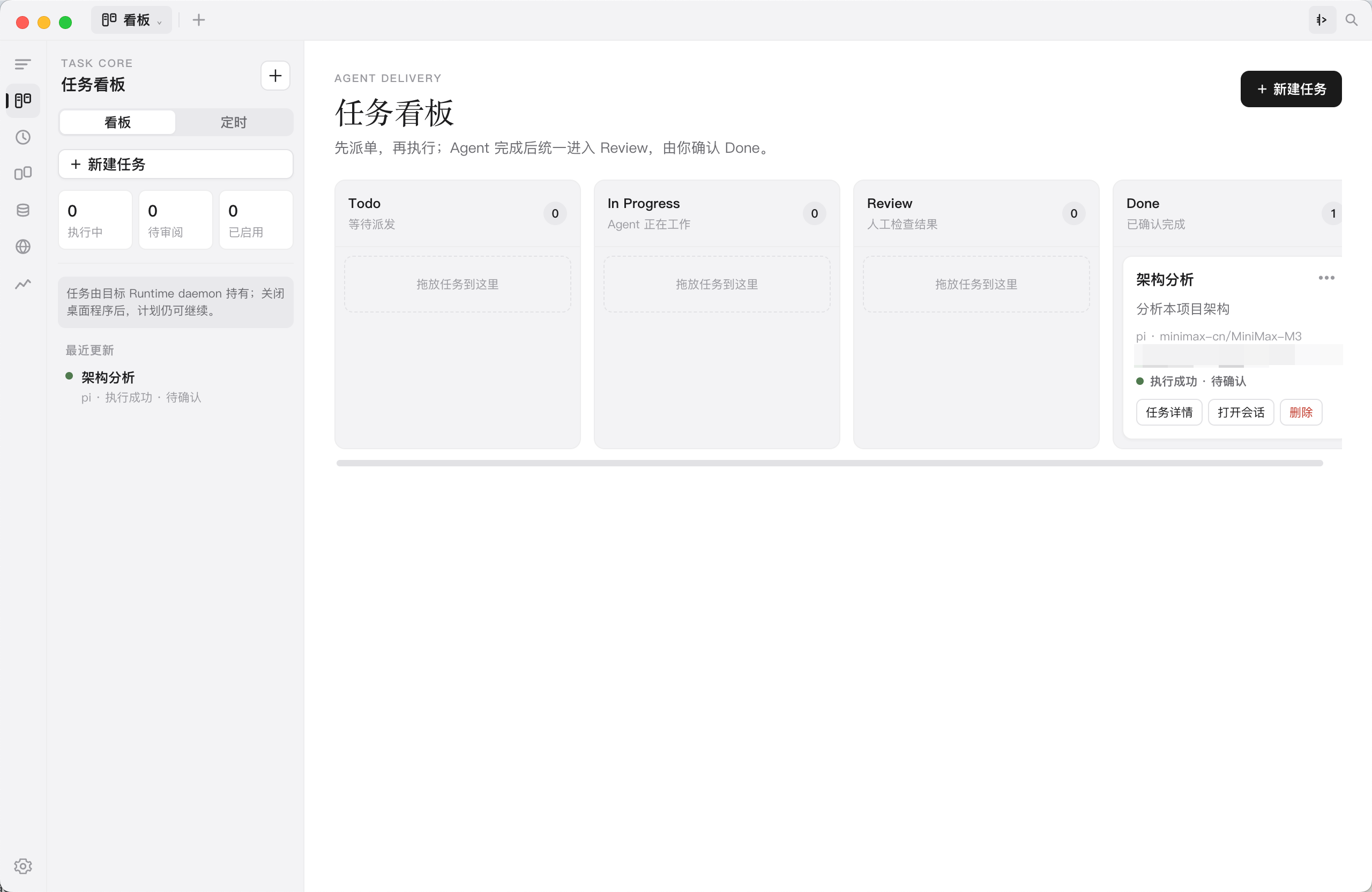The height and width of the screenshot is (892, 1372).
Task: Open three-dot menu on 架构分析 card
Action: coord(1326,278)
